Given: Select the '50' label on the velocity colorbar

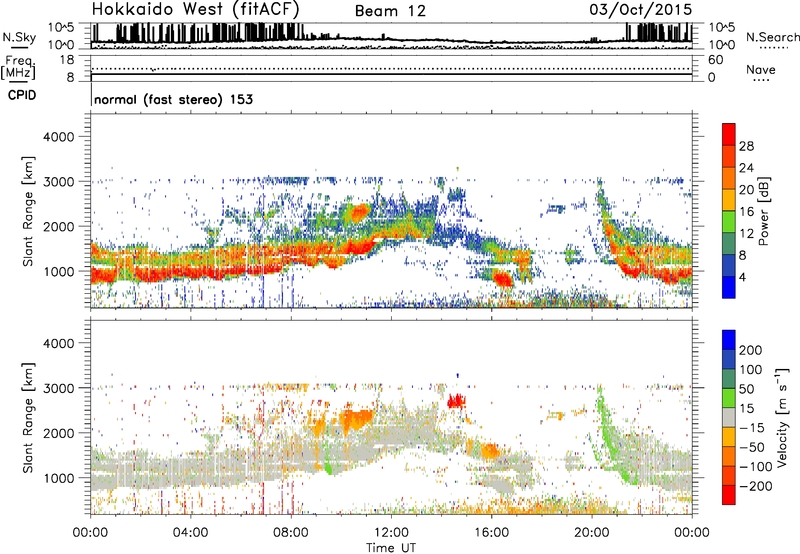Looking at the screenshot, I should point(746,389).
